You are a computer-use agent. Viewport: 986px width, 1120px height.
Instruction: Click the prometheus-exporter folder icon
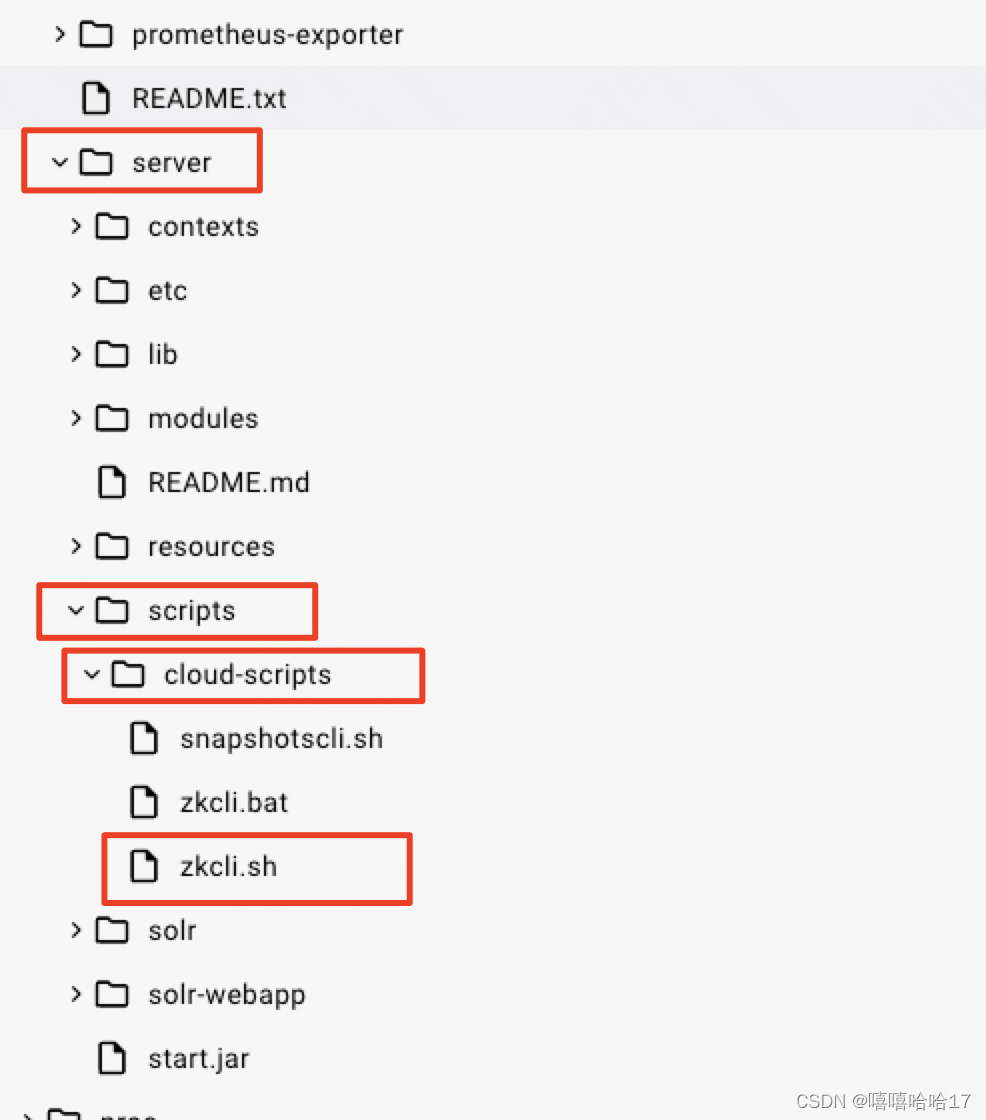tap(96, 33)
